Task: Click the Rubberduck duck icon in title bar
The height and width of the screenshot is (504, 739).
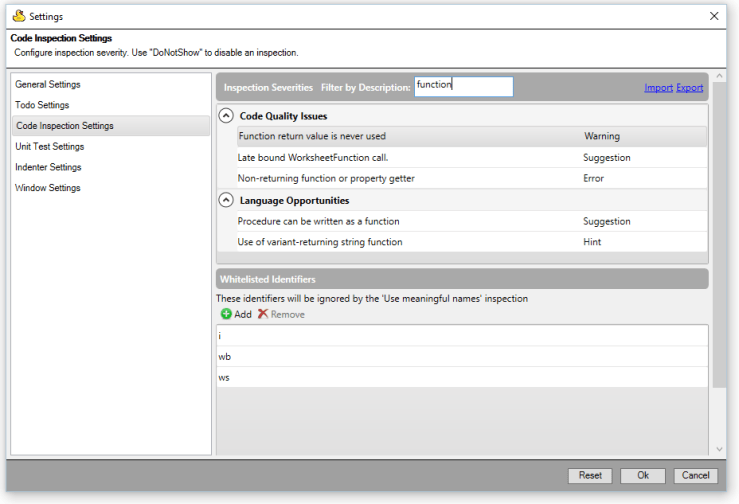Action: click(x=19, y=16)
